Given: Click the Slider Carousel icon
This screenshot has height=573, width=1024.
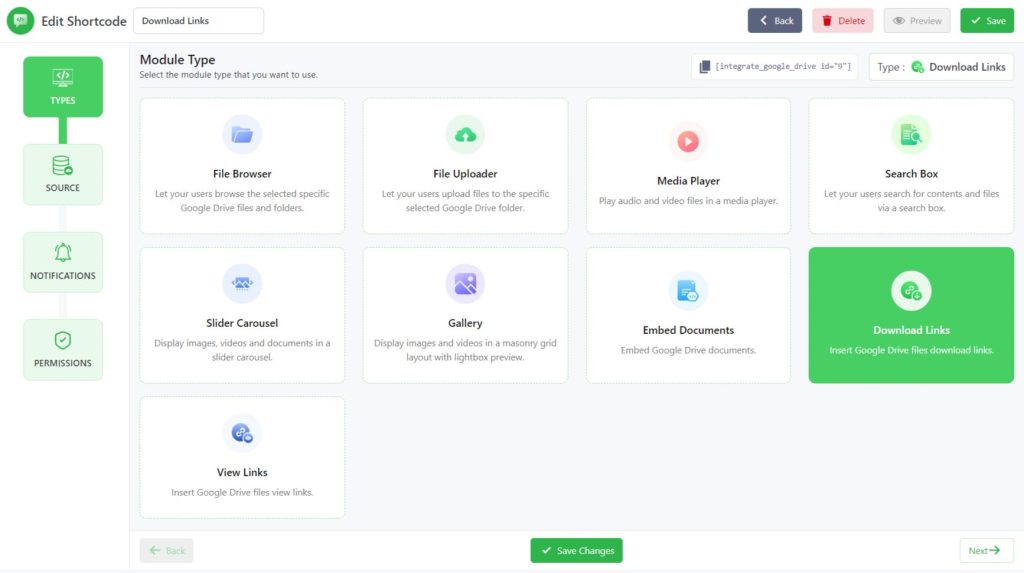Looking at the screenshot, I should pyautogui.click(x=242, y=284).
